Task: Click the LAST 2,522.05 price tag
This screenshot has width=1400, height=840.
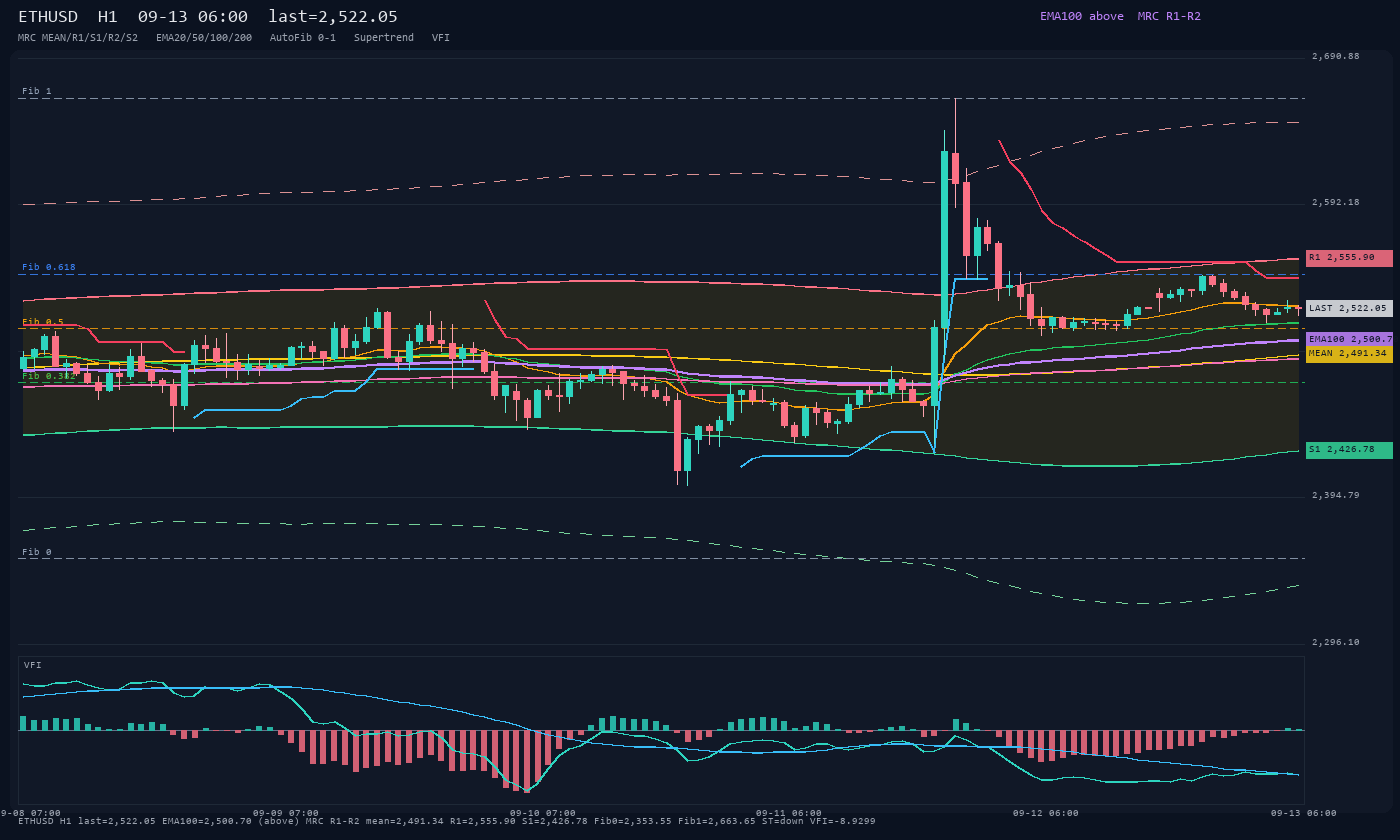Action: pos(1349,309)
